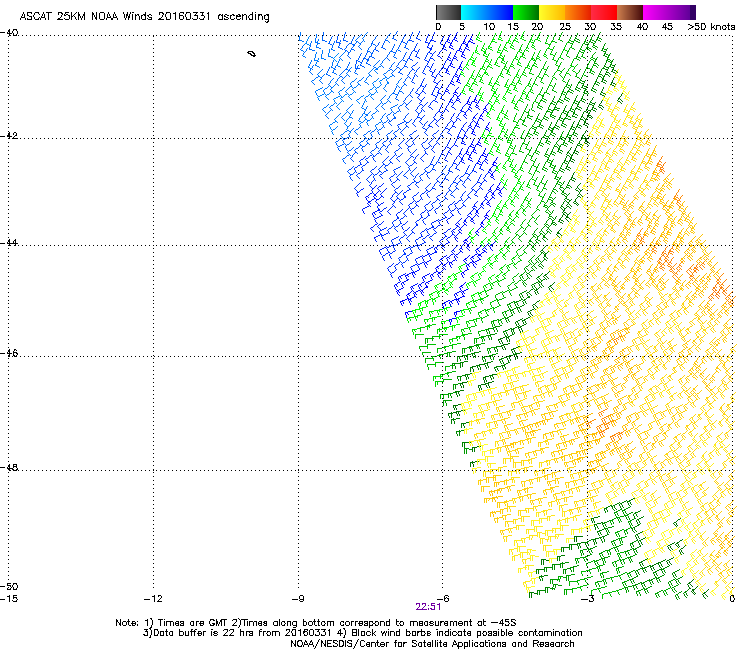Click the purple '22:51' time label
Image resolution: width=740 pixels, height=650 pixels.
(428, 607)
